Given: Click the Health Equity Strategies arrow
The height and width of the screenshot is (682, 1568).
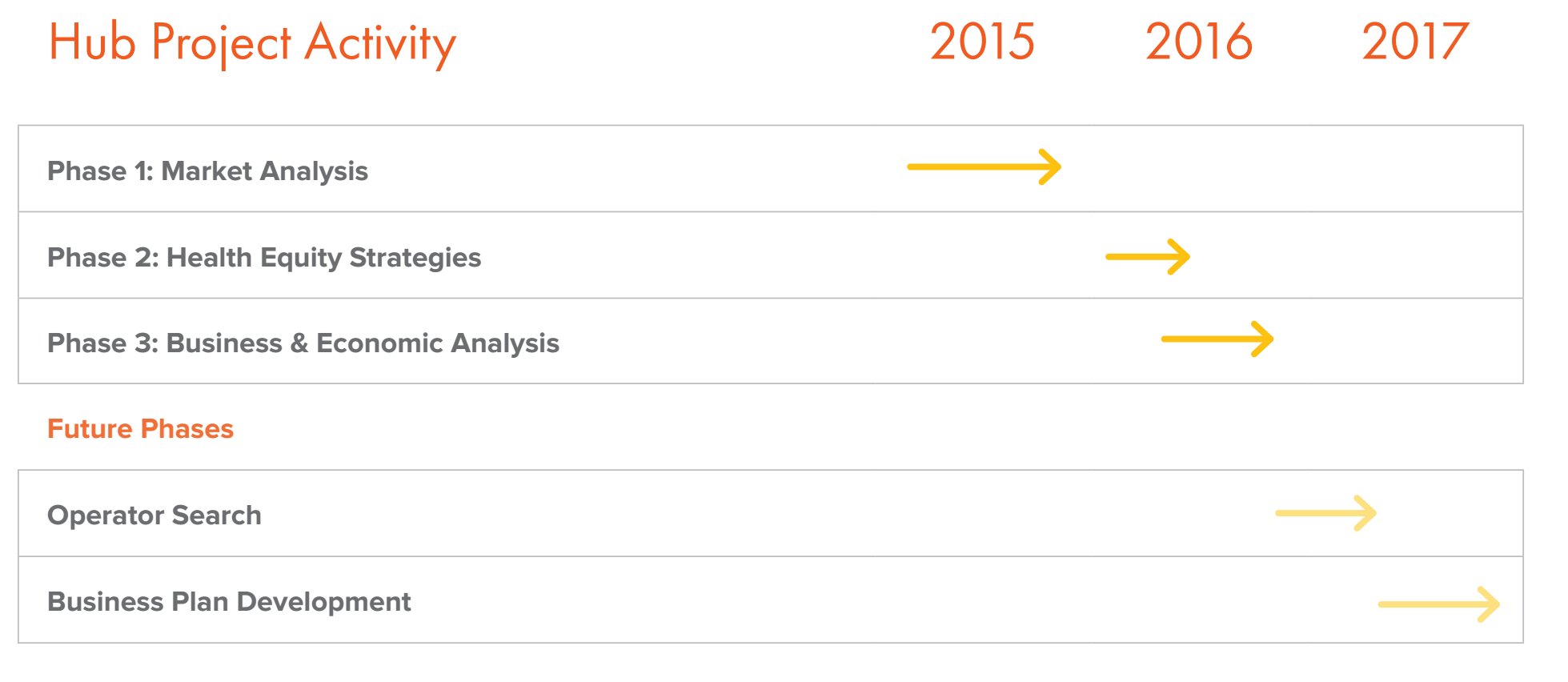Looking at the screenshot, I should [x=1147, y=257].
